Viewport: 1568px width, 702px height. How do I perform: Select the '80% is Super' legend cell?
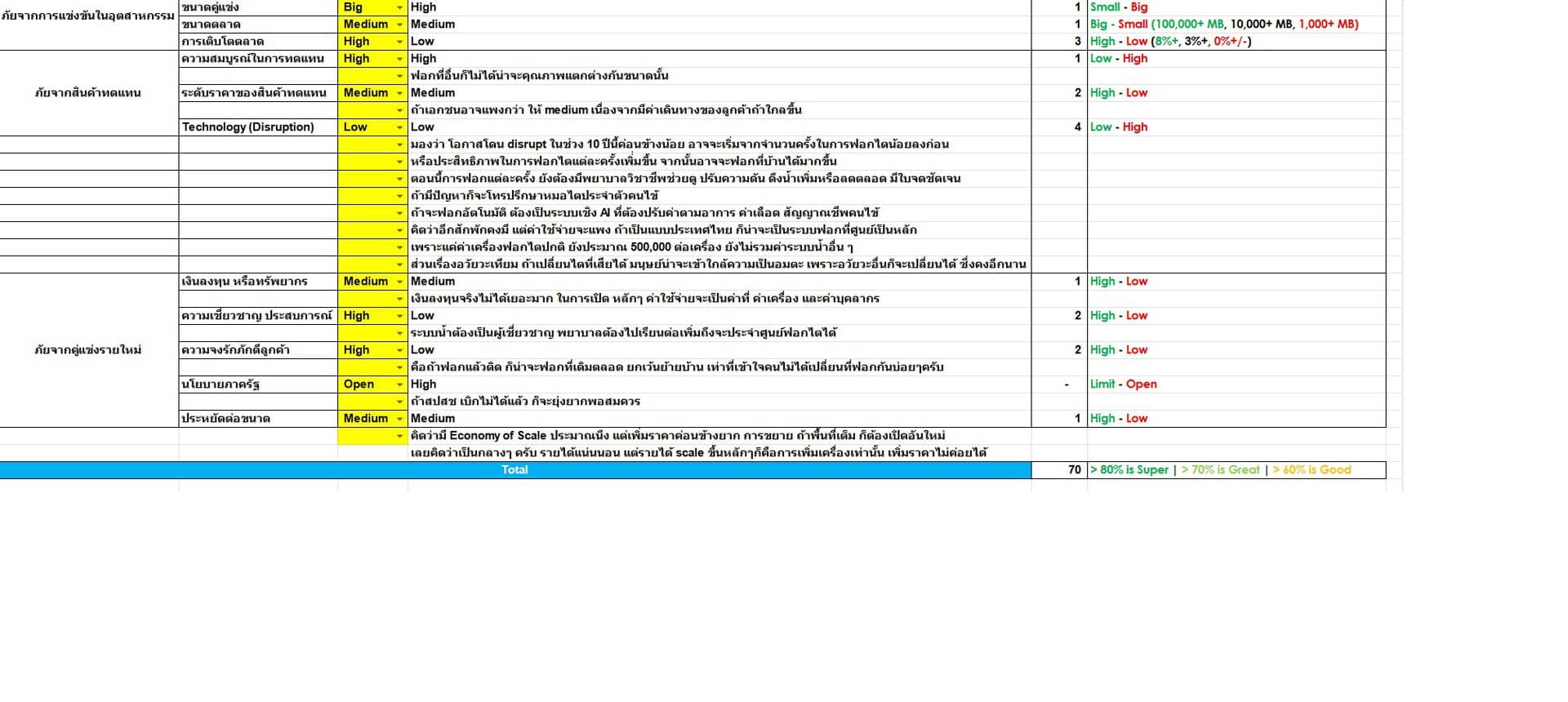(1134, 470)
